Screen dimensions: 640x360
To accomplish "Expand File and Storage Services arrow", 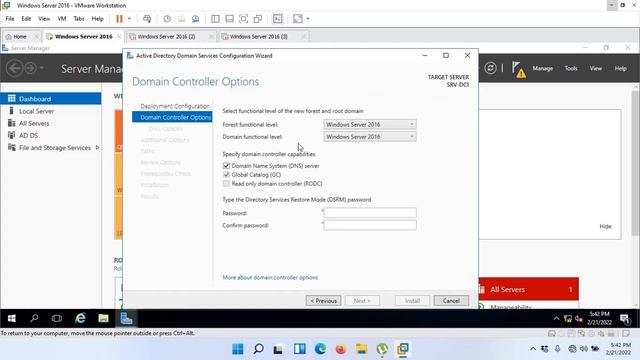I will (x=97, y=148).
